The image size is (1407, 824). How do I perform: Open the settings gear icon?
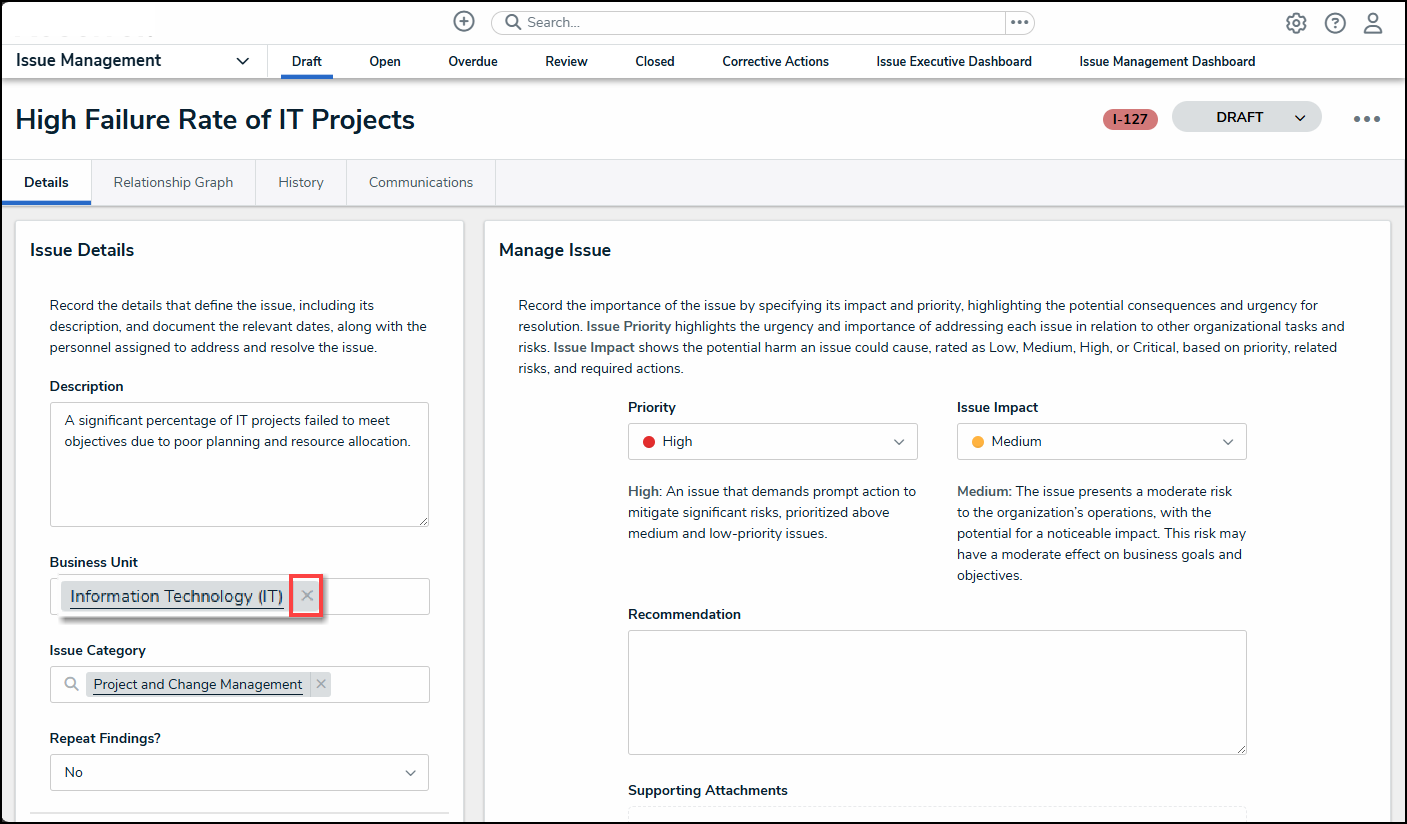[1296, 23]
